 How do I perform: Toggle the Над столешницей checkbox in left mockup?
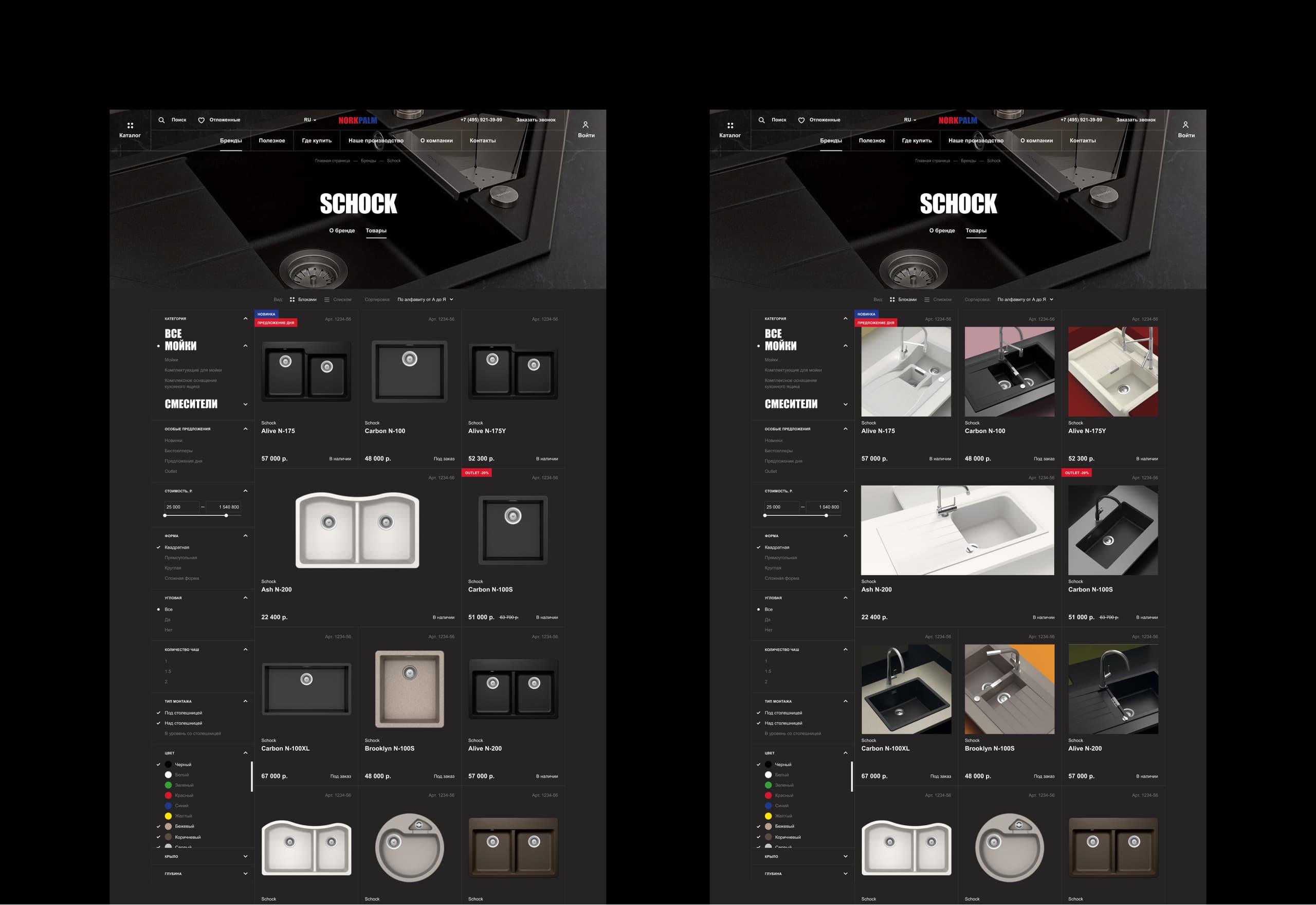point(159,724)
